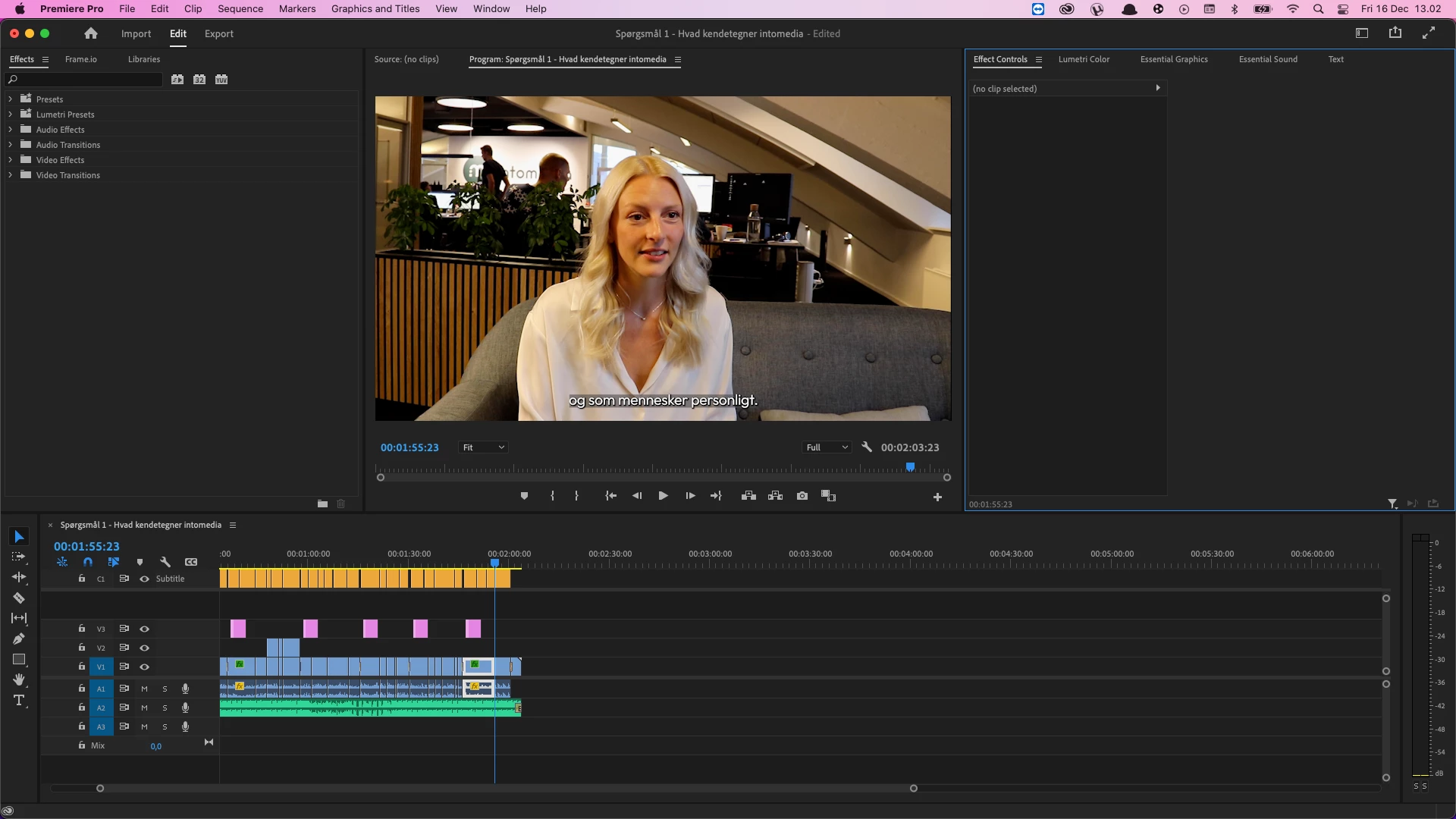Image resolution: width=1456 pixels, height=819 pixels.
Task: Open the Sequence menu
Action: click(240, 9)
